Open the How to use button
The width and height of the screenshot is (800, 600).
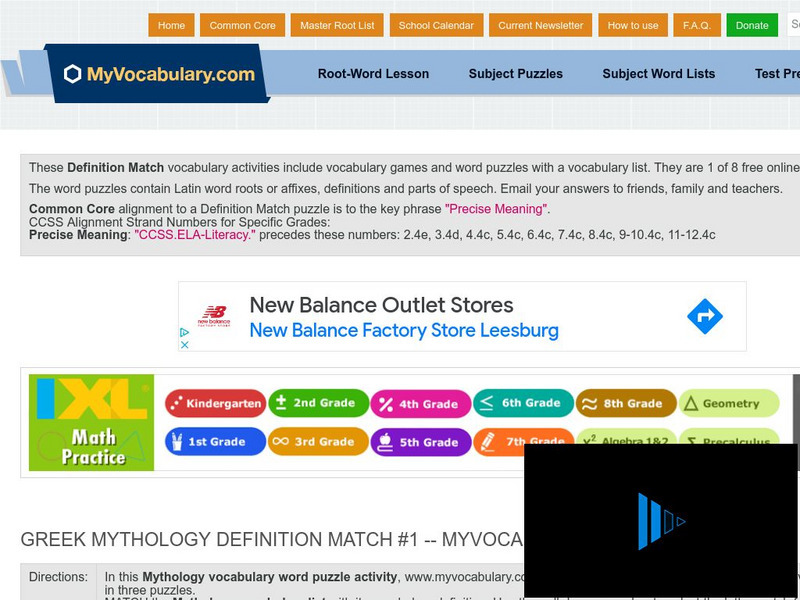click(x=633, y=26)
